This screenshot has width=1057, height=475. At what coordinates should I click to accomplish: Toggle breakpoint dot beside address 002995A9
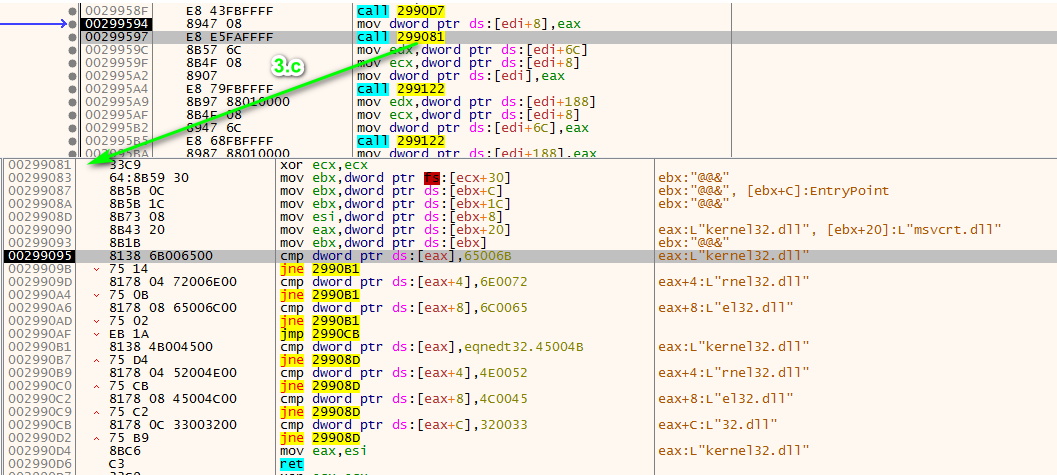tap(72, 102)
